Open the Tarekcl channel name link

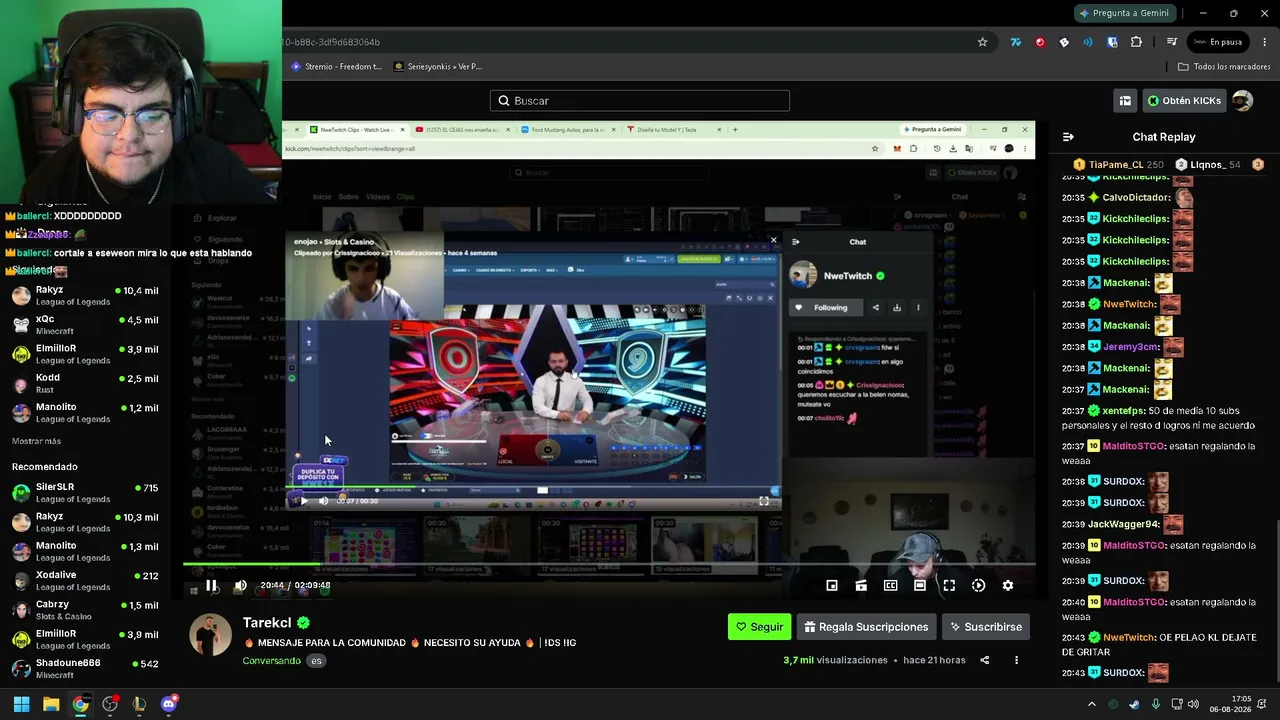pyautogui.click(x=267, y=623)
